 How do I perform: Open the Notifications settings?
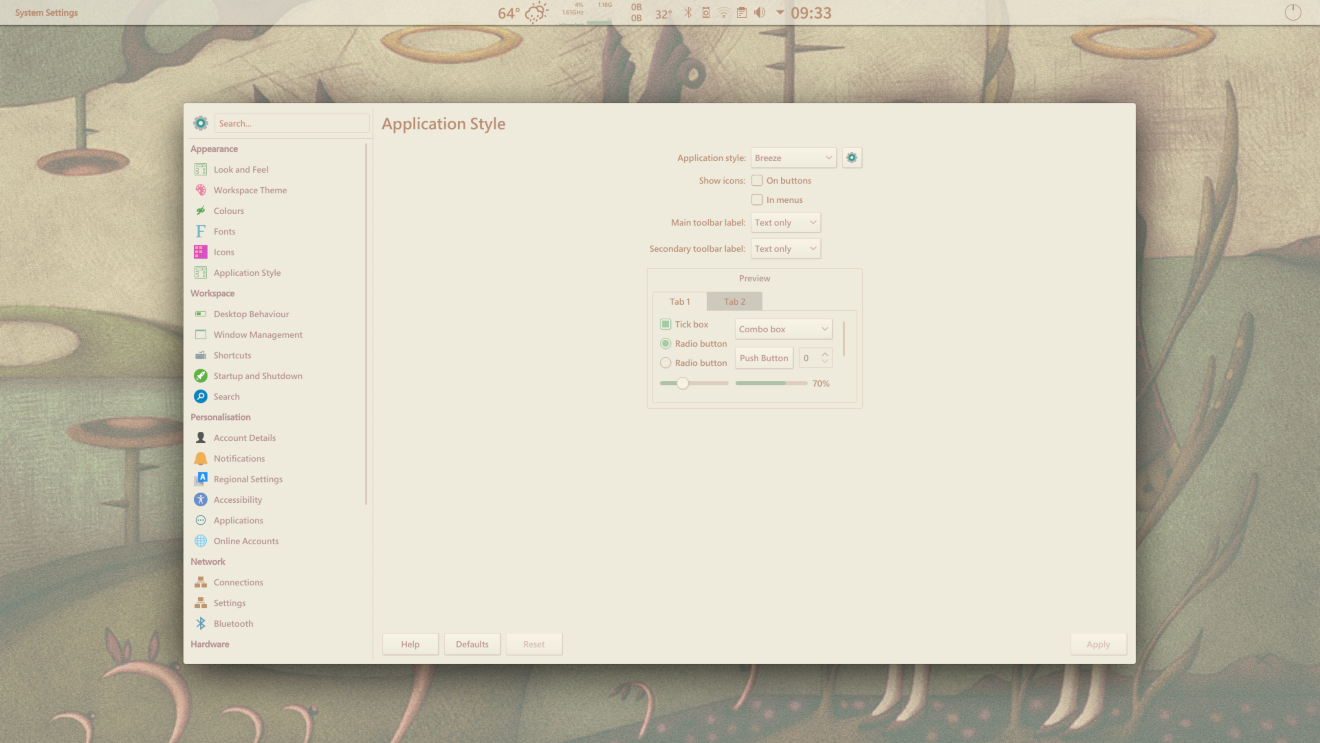tap(277, 458)
